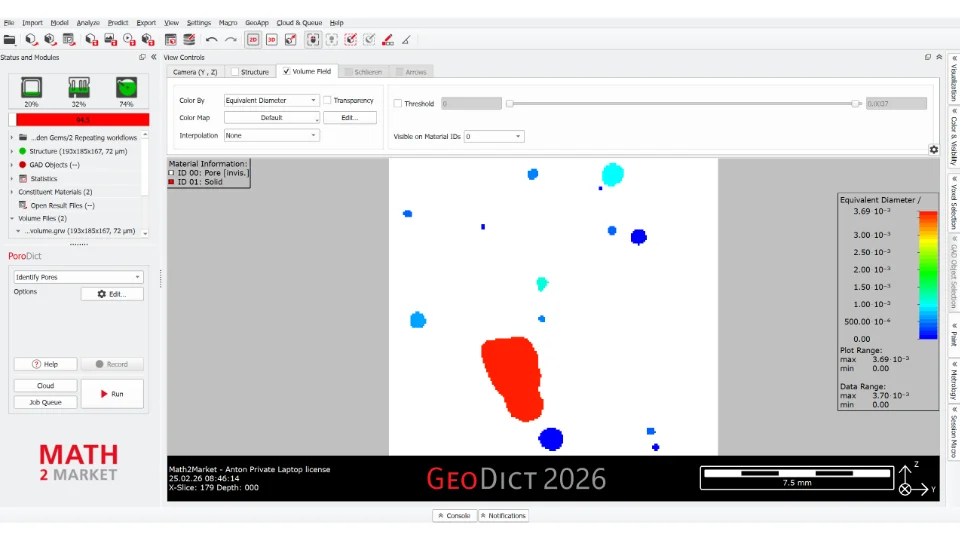This screenshot has height=540, width=960.
Task: Open the Analyze menu
Action: tap(88, 22)
